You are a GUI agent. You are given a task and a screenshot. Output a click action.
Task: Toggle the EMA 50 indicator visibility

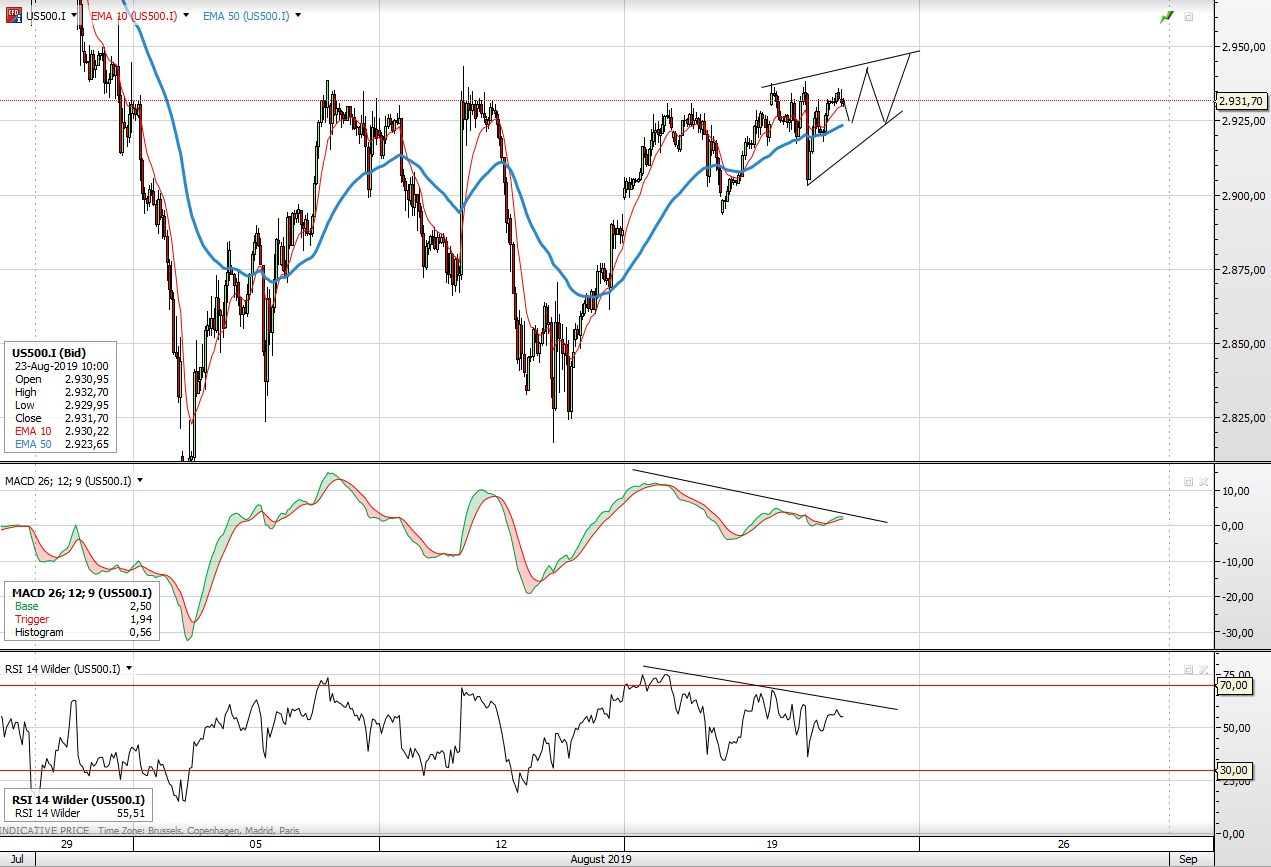click(296, 15)
